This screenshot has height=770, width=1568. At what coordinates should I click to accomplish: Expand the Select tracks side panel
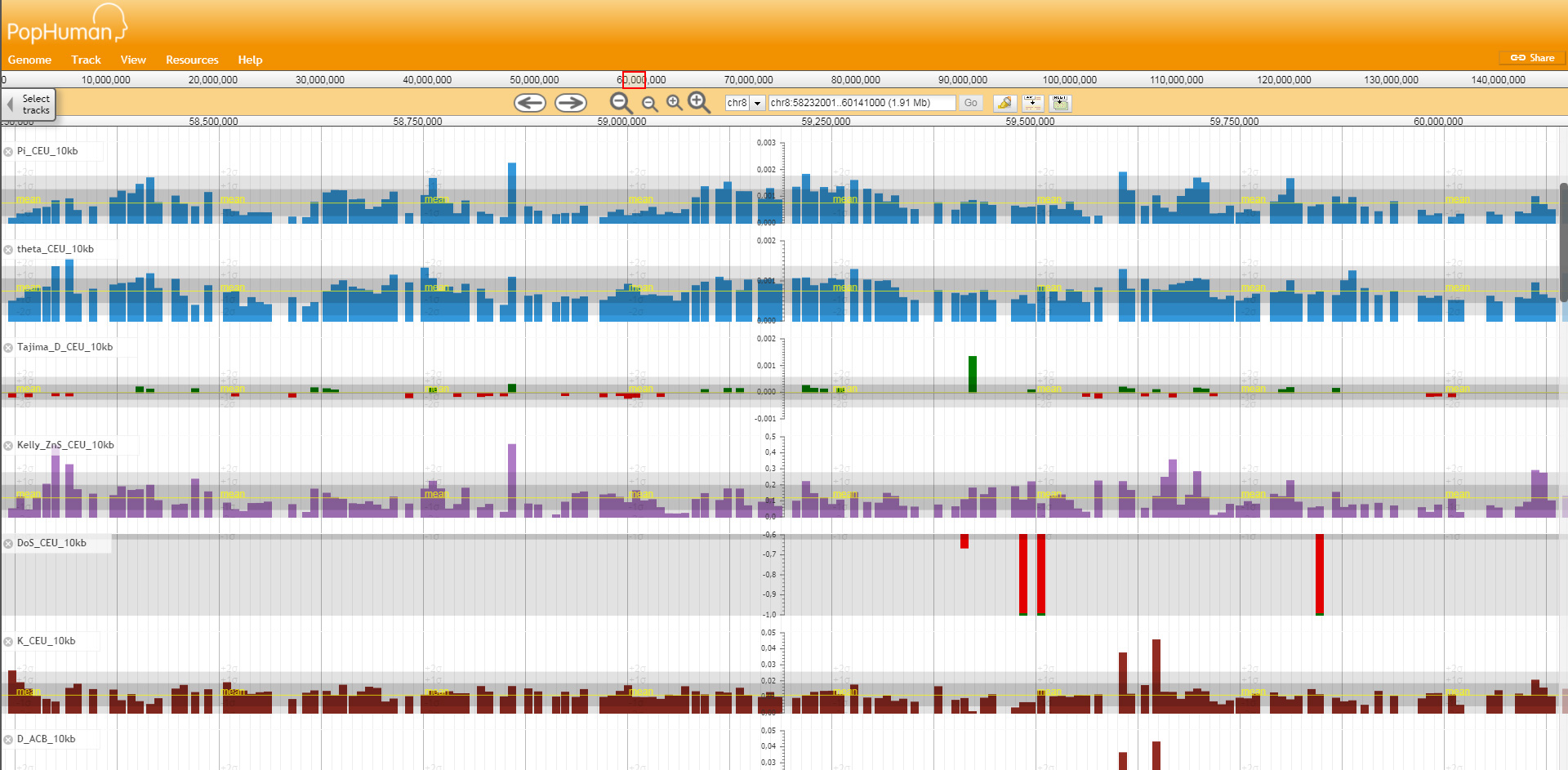(29, 105)
